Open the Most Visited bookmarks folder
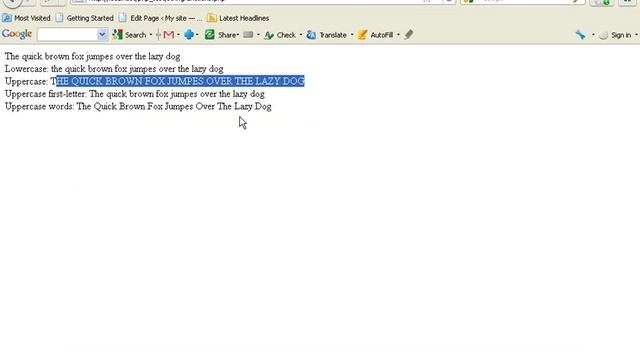The height and width of the screenshot is (360, 640). coord(26,18)
